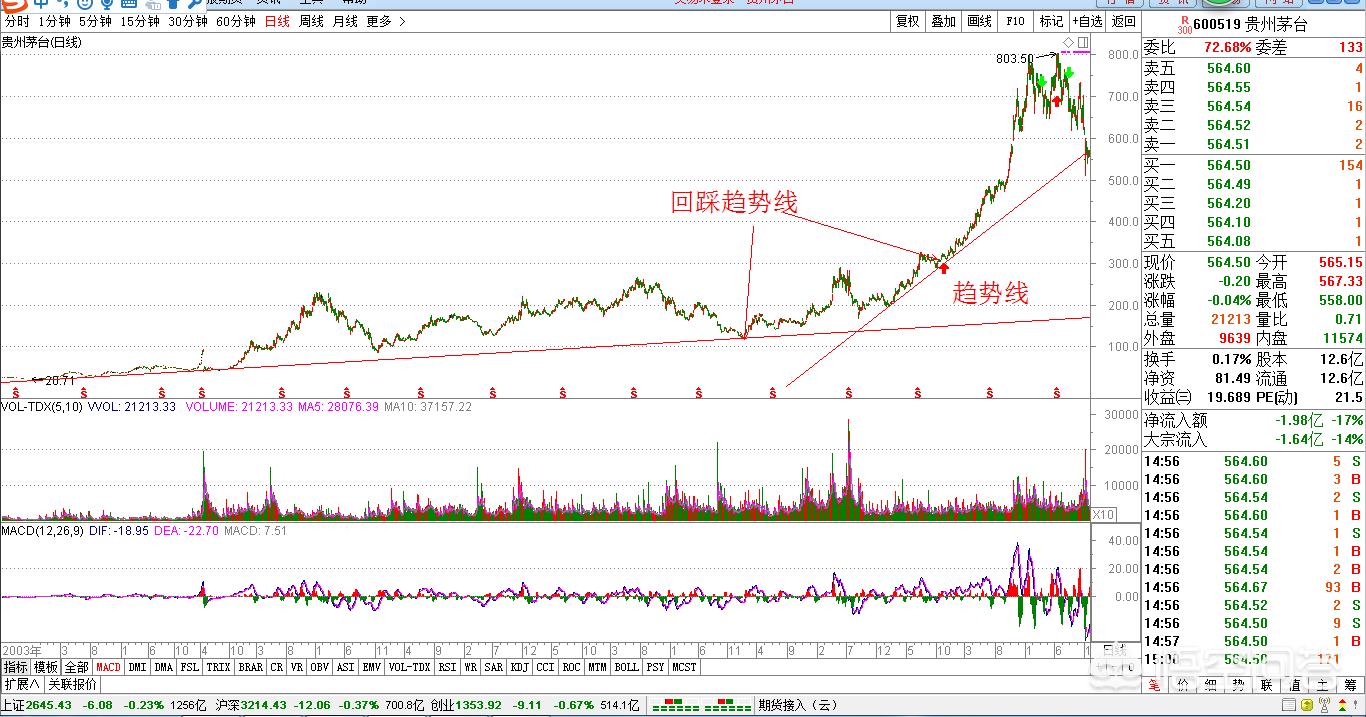1366x717 pixels.
Task: Click the diamond icon atop the chart
Action: [1068, 42]
